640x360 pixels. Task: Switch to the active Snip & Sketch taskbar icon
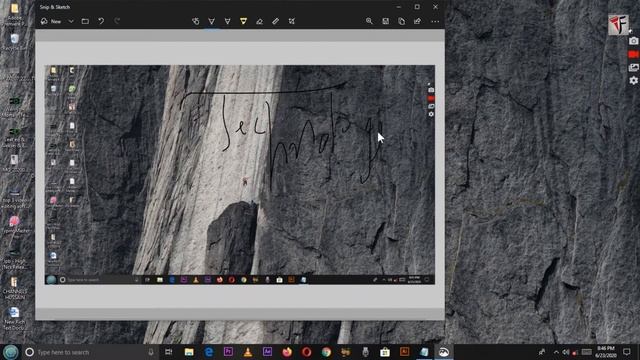click(x=444, y=352)
